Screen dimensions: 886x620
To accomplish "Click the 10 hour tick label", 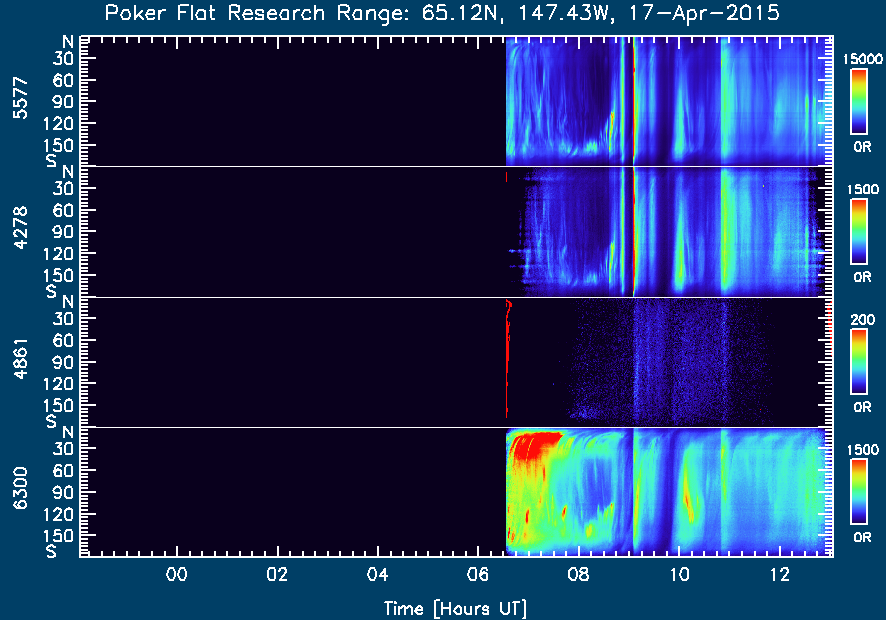I will 679,575.
